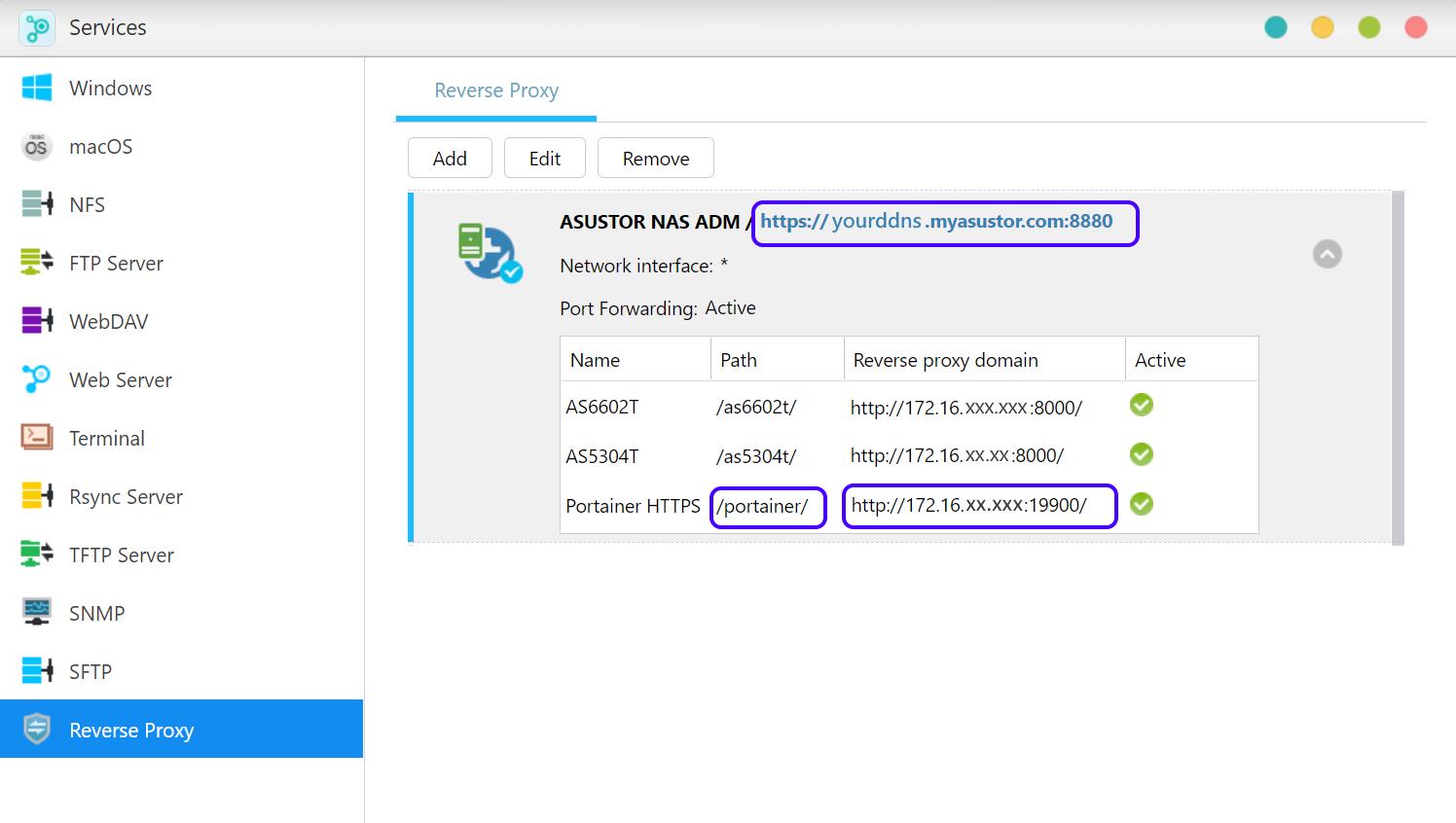The height and width of the screenshot is (823, 1456).
Task: Open the SNMP icon
Action: click(x=37, y=613)
